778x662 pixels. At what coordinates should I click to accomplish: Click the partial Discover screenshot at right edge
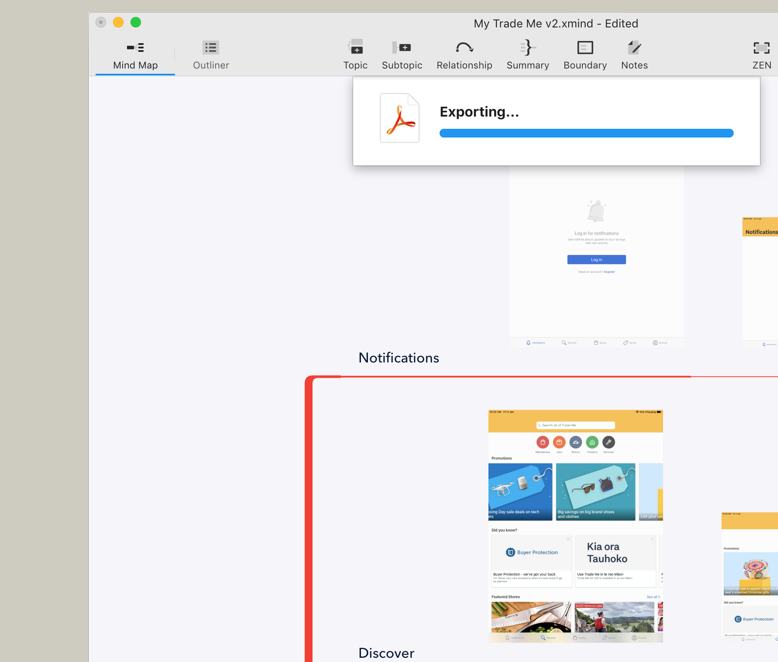tap(749, 574)
